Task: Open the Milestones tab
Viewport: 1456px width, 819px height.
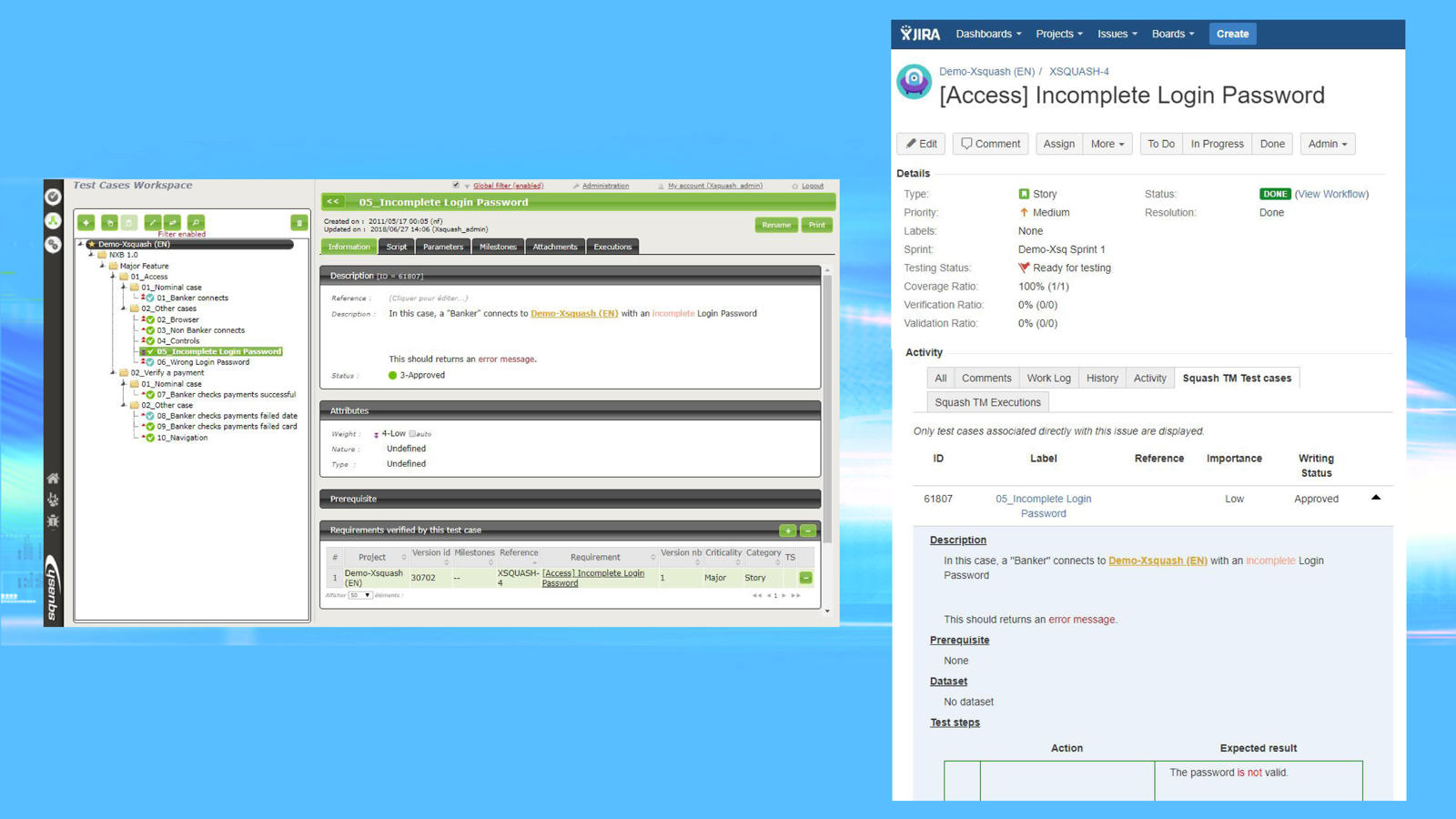Action: pyautogui.click(x=498, y=247)
